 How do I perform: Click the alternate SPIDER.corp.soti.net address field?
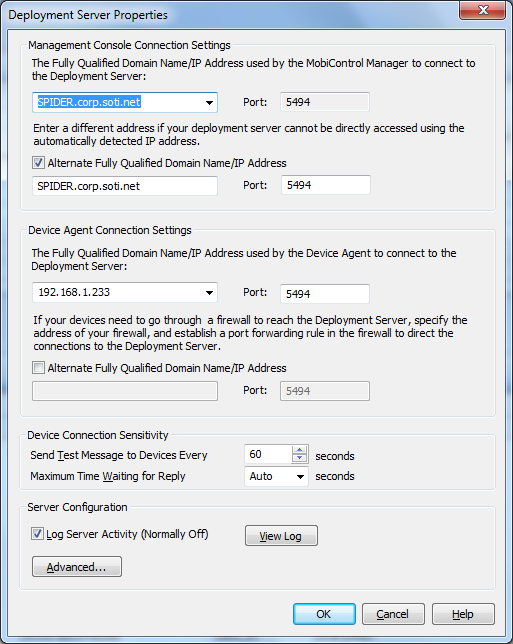[125, 186]
